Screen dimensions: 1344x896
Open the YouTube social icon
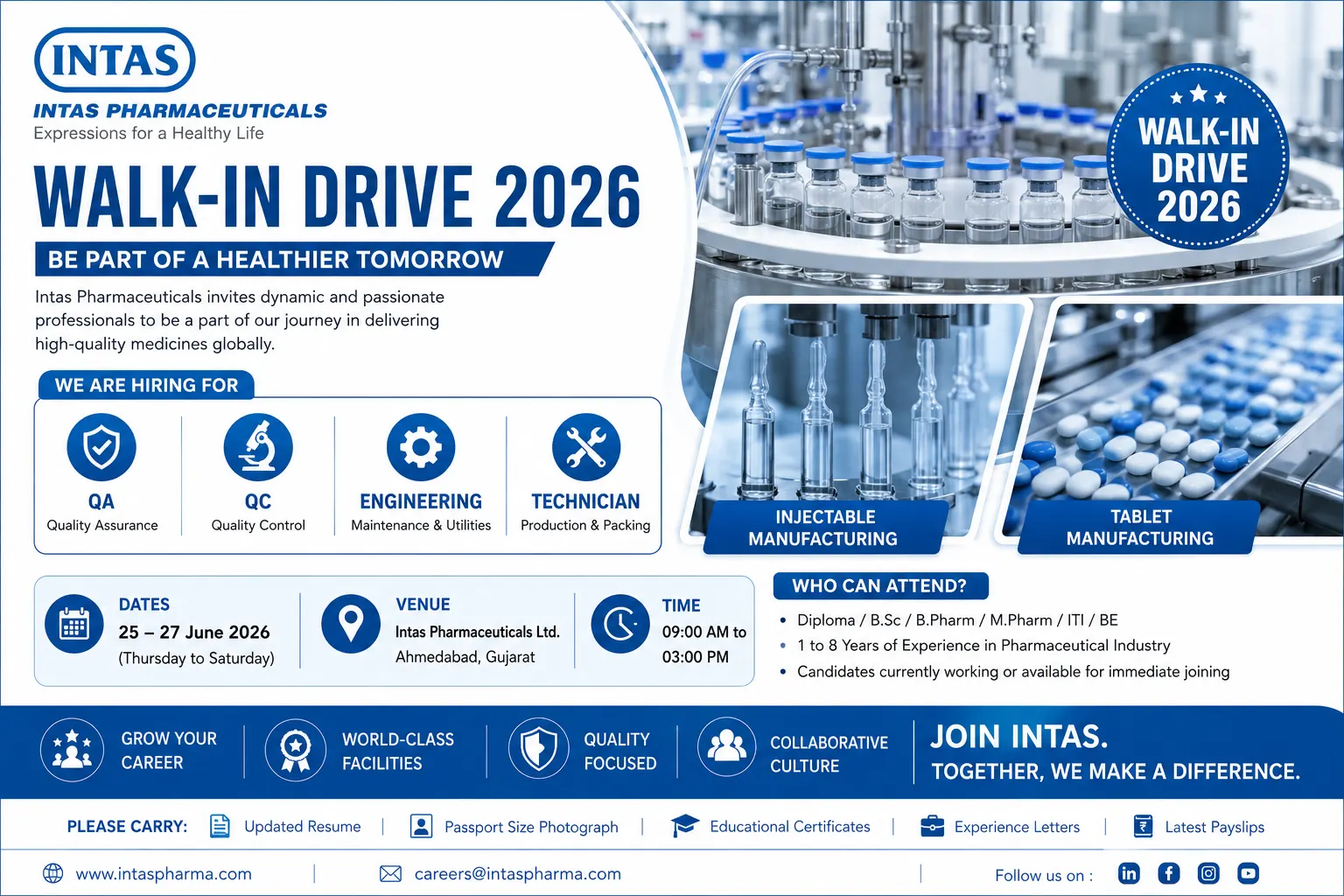pyautogui.click(x=1248, y=873)
